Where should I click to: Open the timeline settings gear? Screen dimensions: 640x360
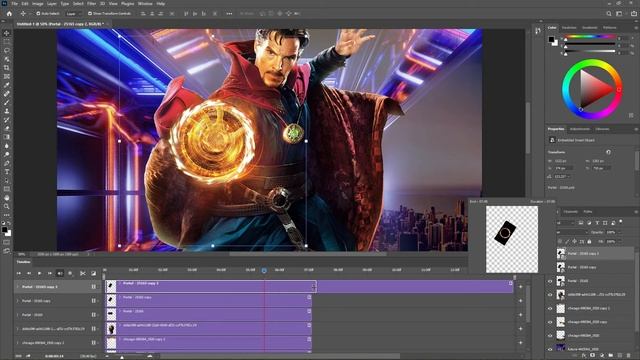coord(70,273)
